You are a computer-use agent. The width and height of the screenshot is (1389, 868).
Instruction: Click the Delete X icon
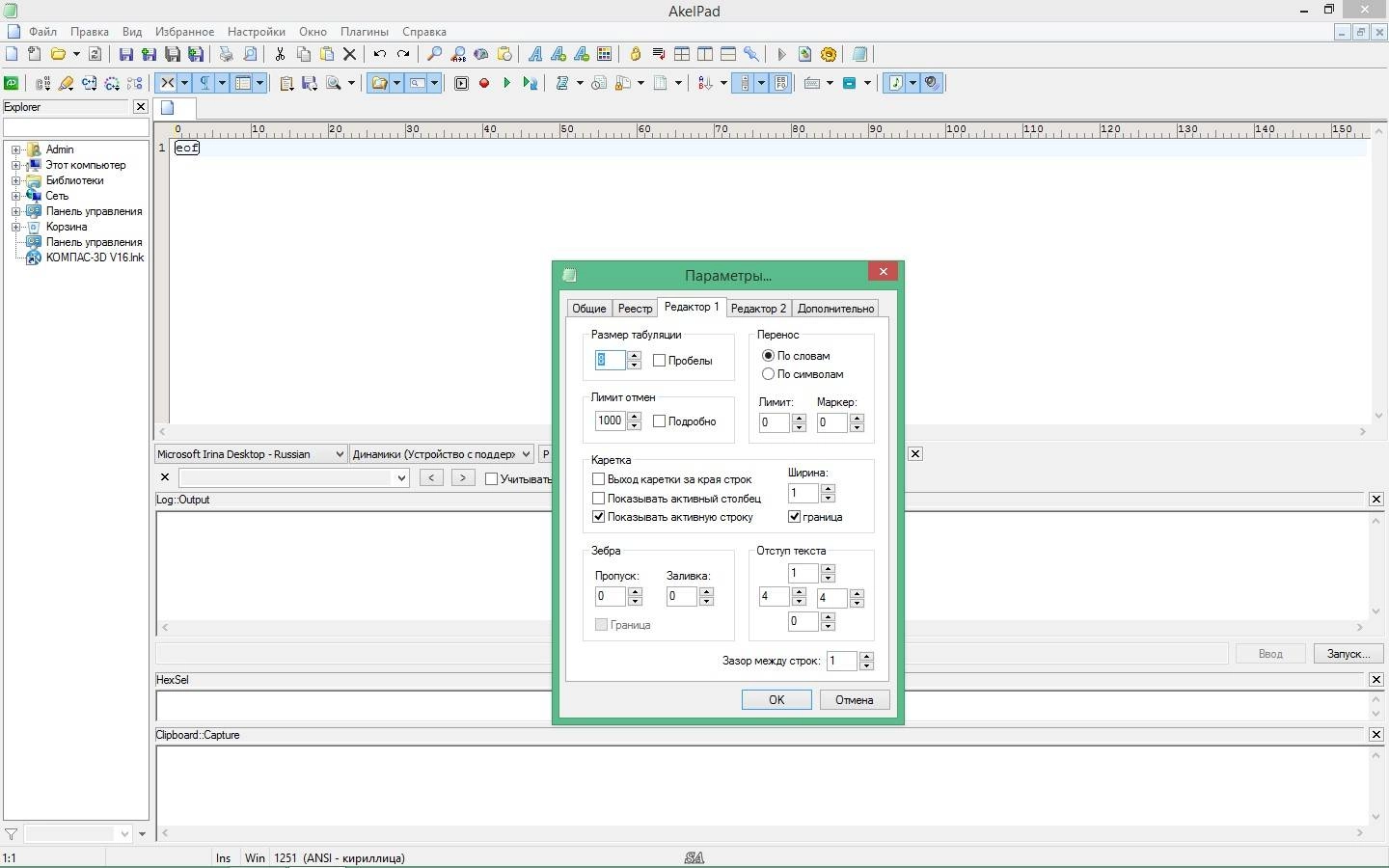pos(349,54)
